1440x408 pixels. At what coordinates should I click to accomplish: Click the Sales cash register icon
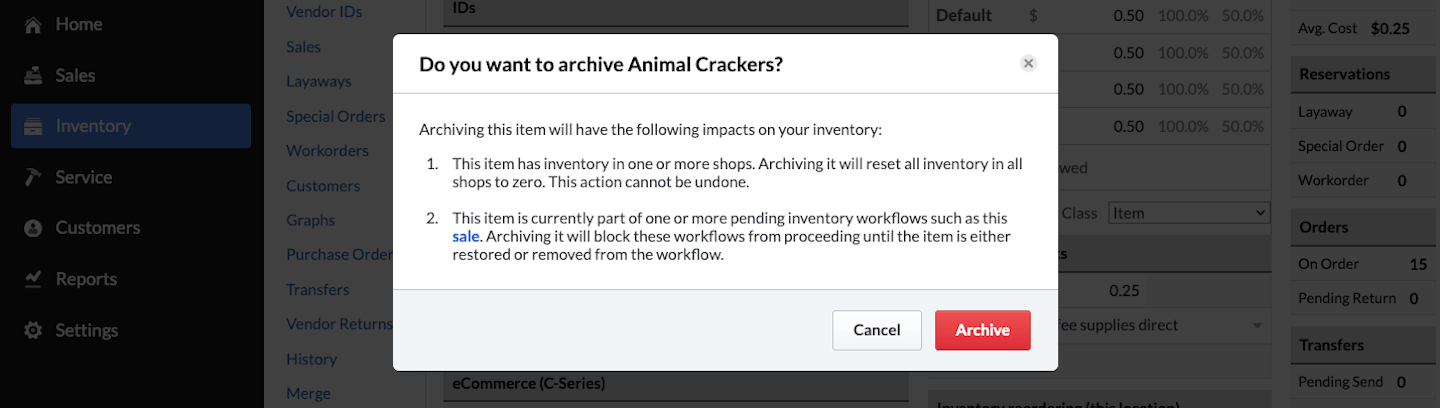pyautogui.click(x=33, y=75)
